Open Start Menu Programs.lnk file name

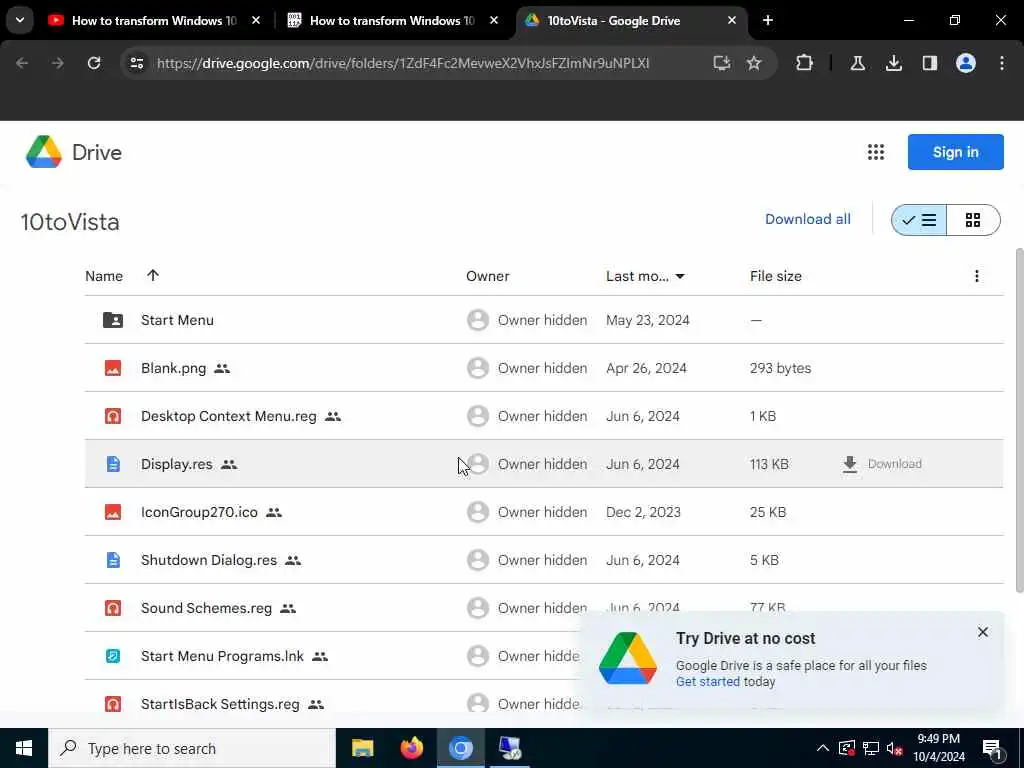tap(222, 656)
